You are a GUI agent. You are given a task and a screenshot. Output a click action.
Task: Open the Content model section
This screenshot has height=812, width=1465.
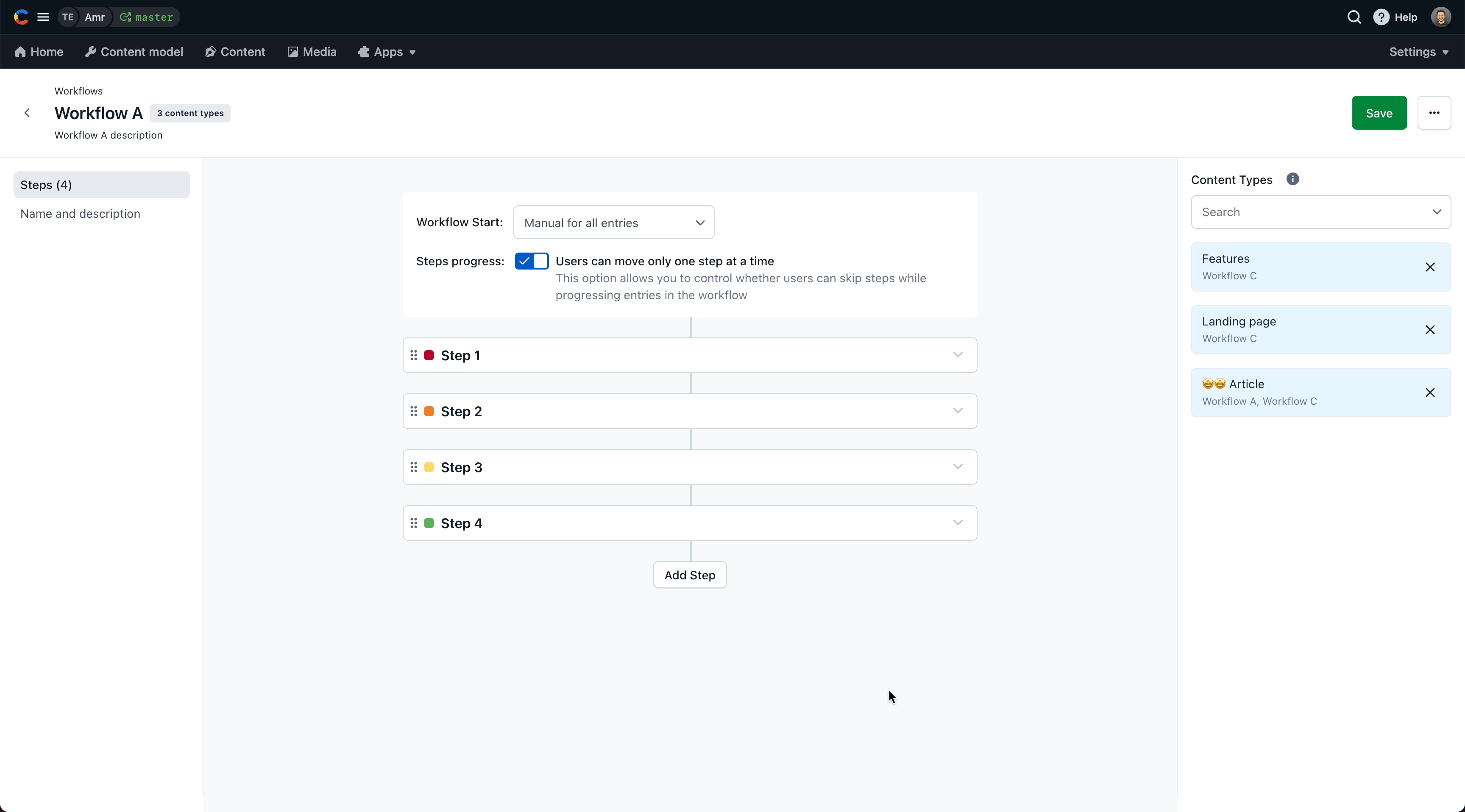click(134, 52)
